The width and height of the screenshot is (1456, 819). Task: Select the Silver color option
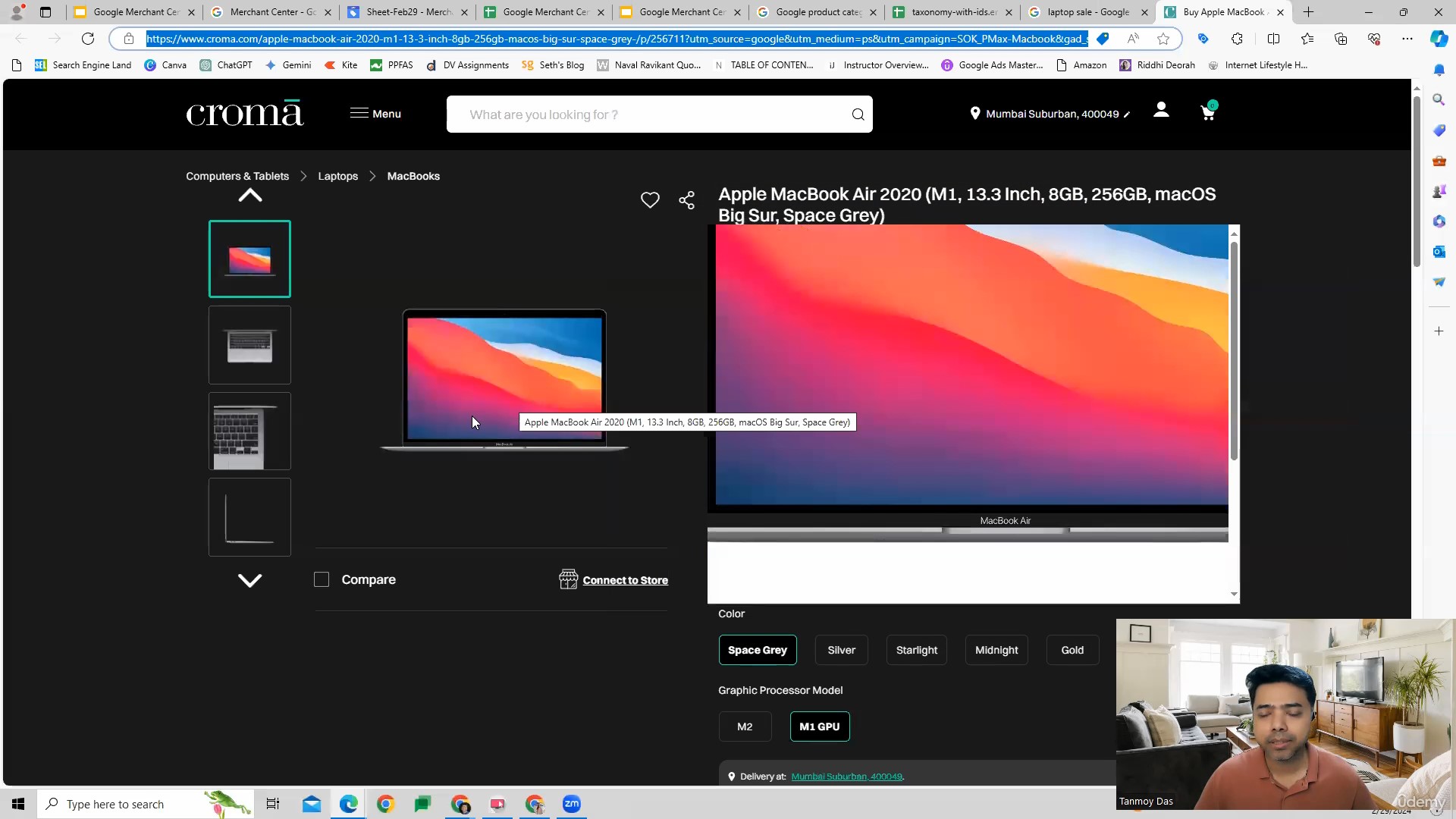click(842, 650)
